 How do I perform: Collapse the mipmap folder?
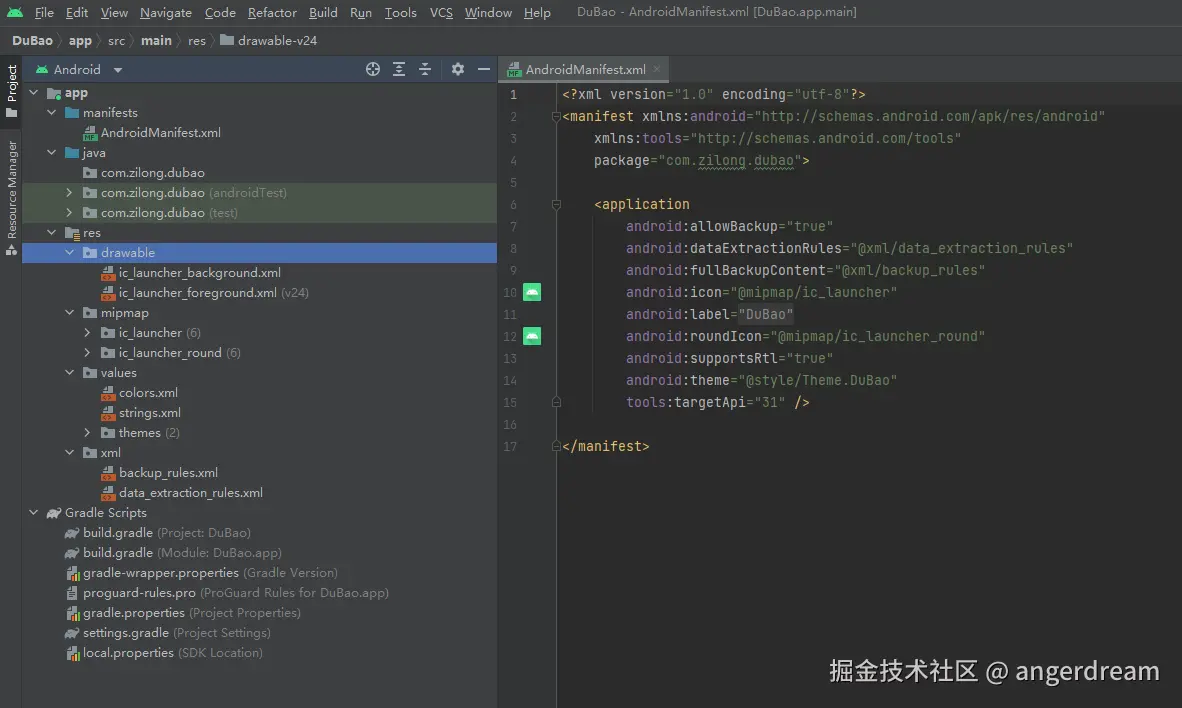pos(69,312)
